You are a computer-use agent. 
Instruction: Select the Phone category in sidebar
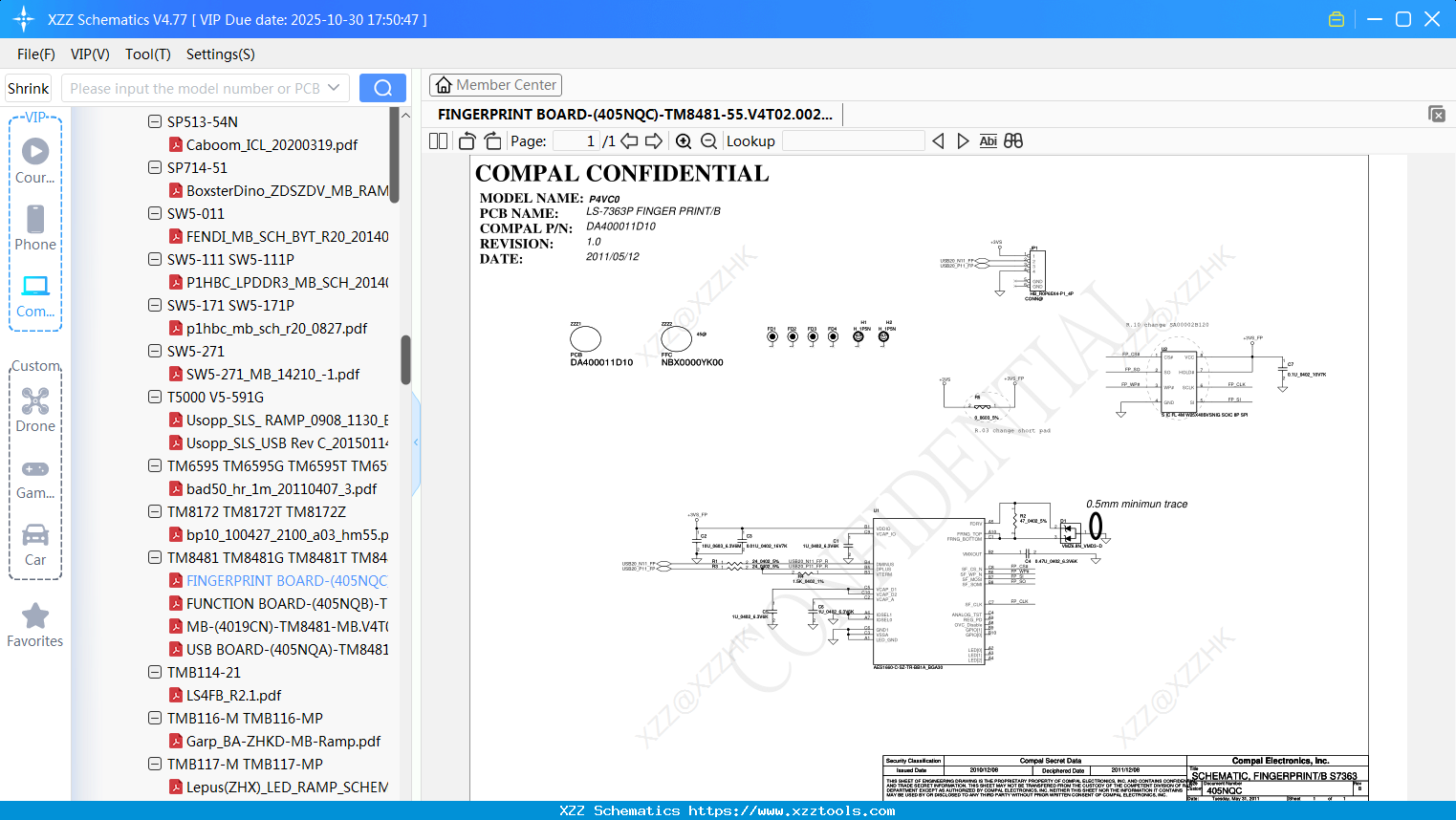(x=35, y=228)
